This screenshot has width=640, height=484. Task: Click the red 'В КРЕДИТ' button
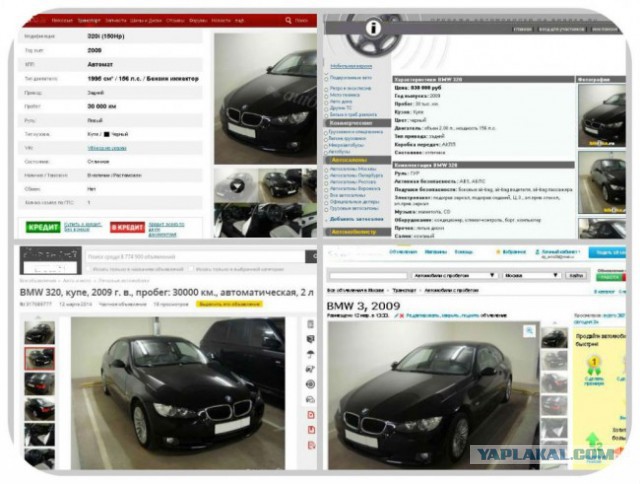[127, 227]
